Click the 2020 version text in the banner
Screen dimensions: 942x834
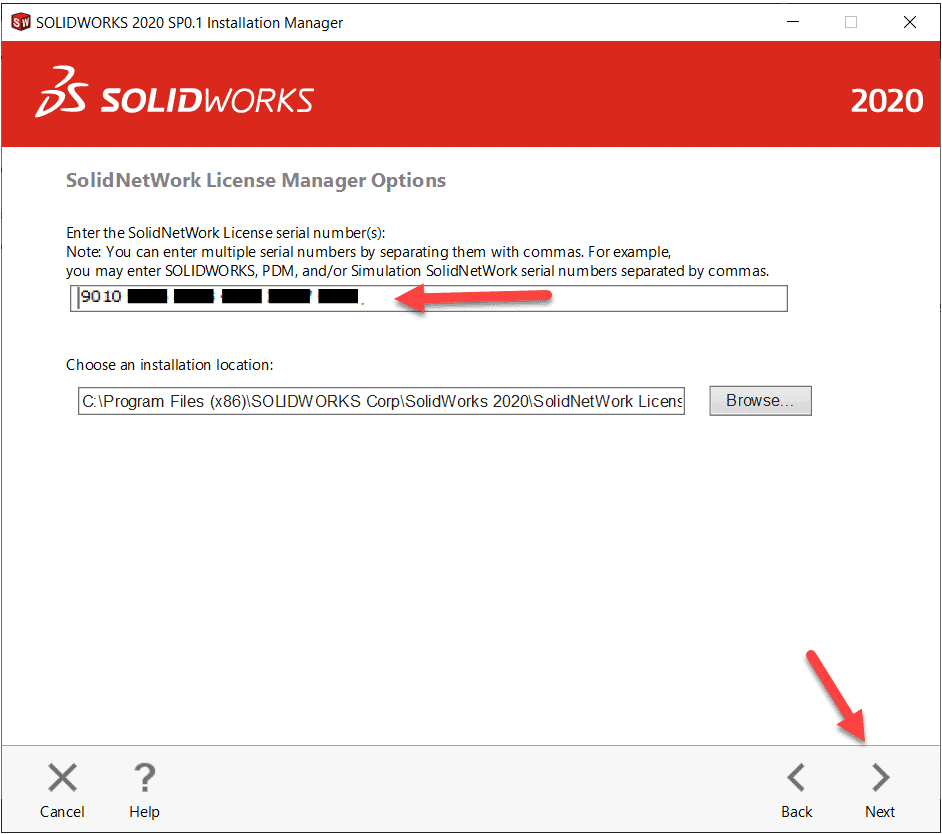886,101
